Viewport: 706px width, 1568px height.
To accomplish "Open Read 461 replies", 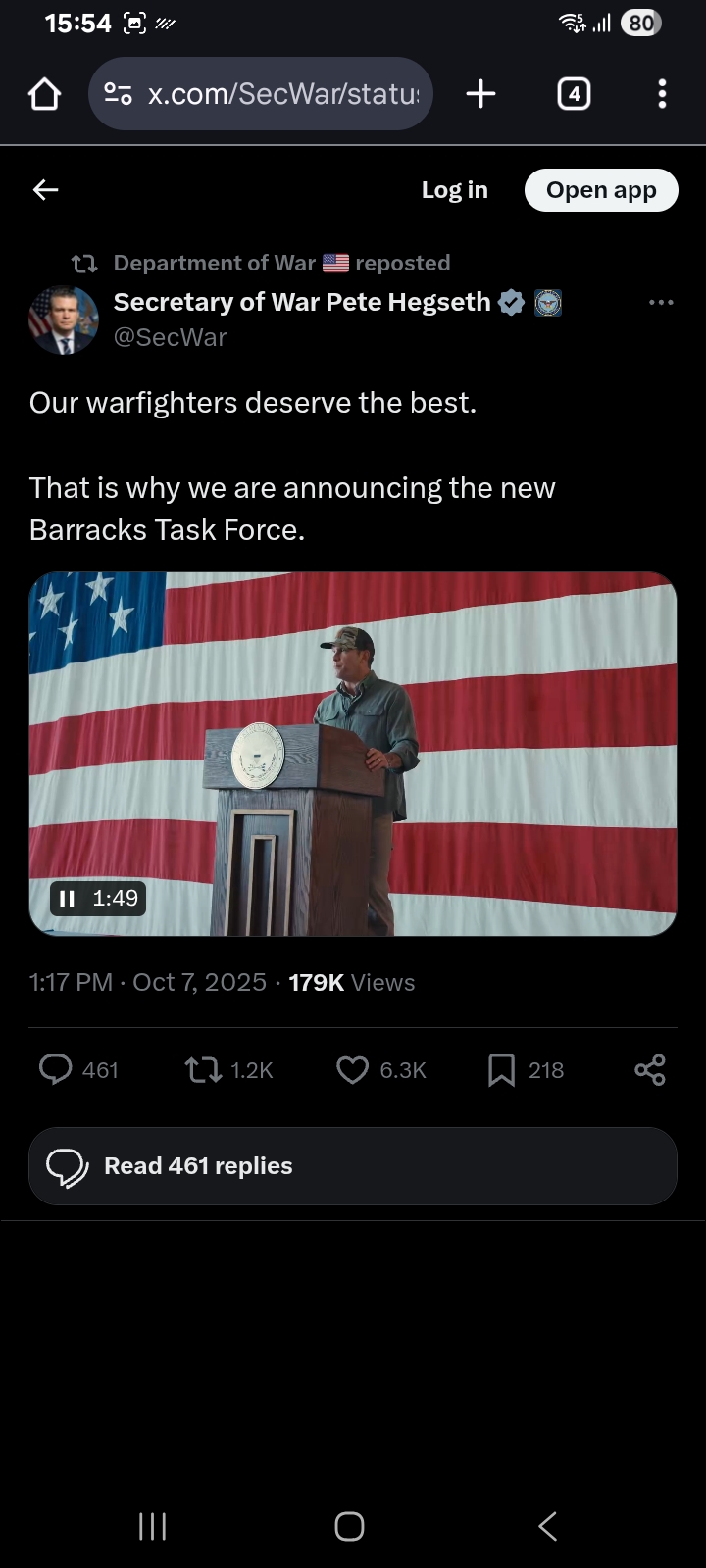I will [353, 1166].
